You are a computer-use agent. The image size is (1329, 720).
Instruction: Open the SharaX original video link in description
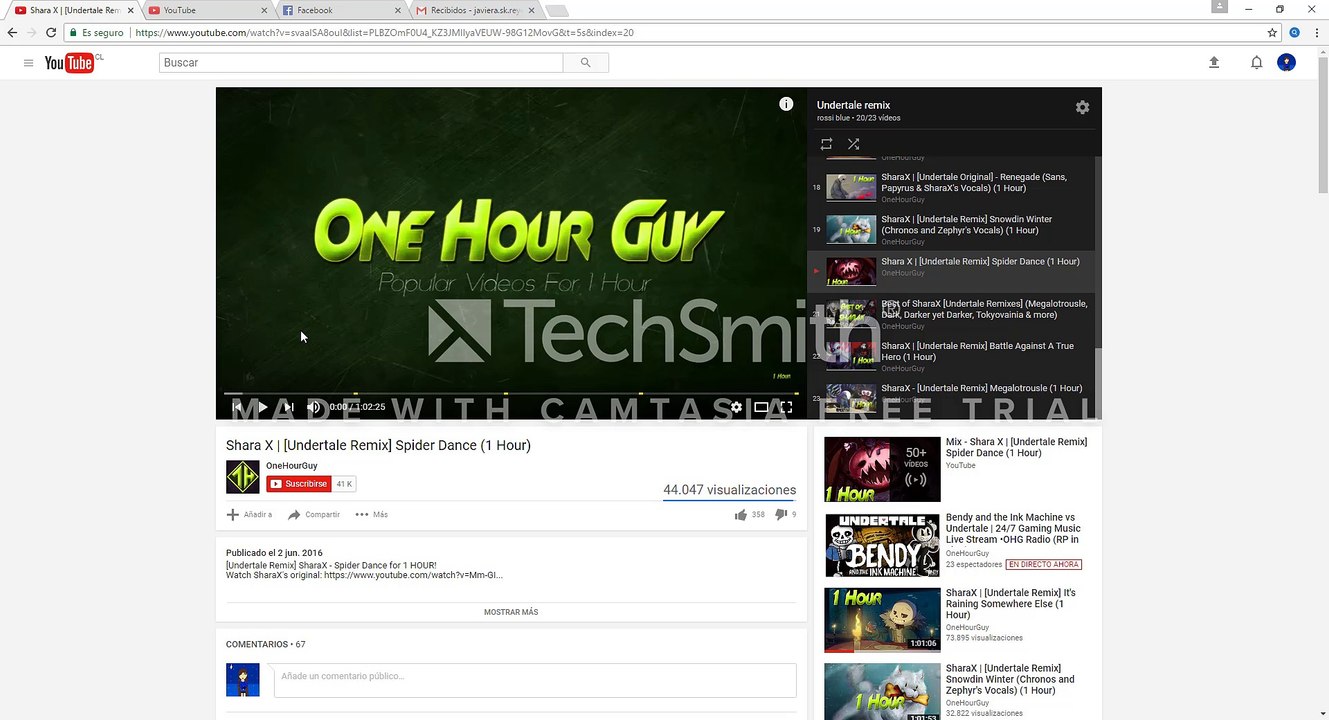tap(414, 575)
